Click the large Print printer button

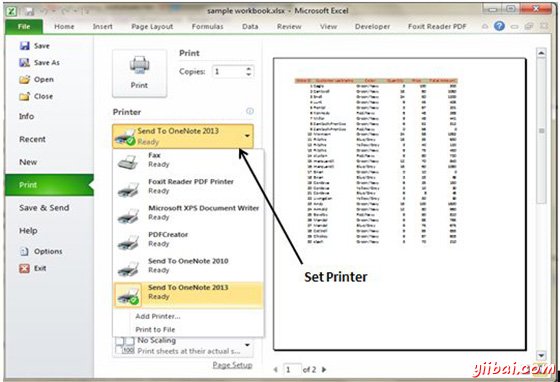[x=139, y=73]
